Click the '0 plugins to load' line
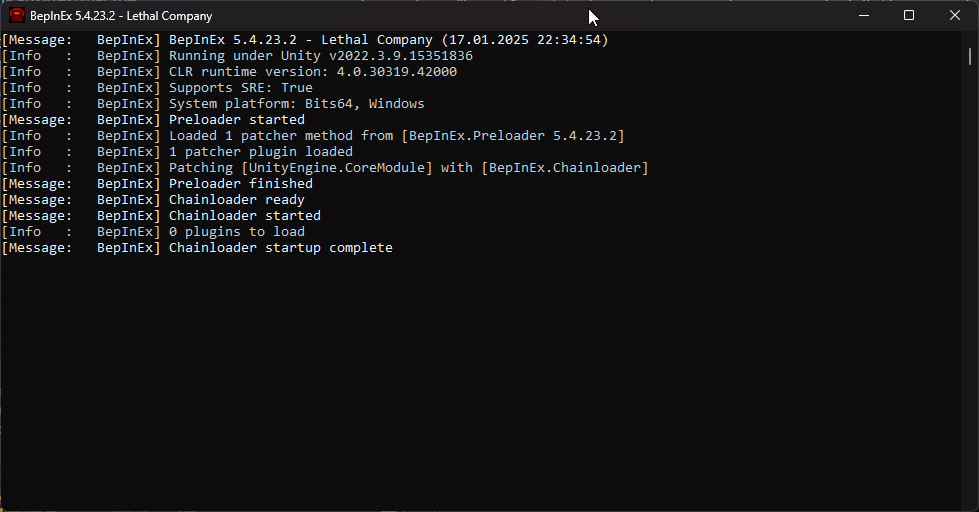979x512 pixels. pos(236,232)
